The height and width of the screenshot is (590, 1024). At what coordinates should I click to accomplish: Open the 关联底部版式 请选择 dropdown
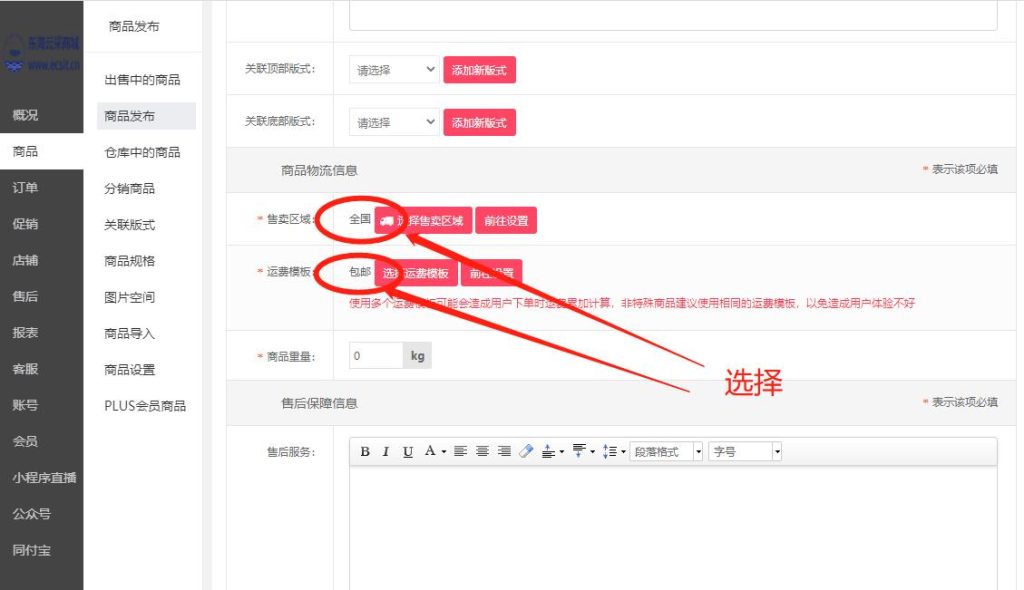click(392, 121)
